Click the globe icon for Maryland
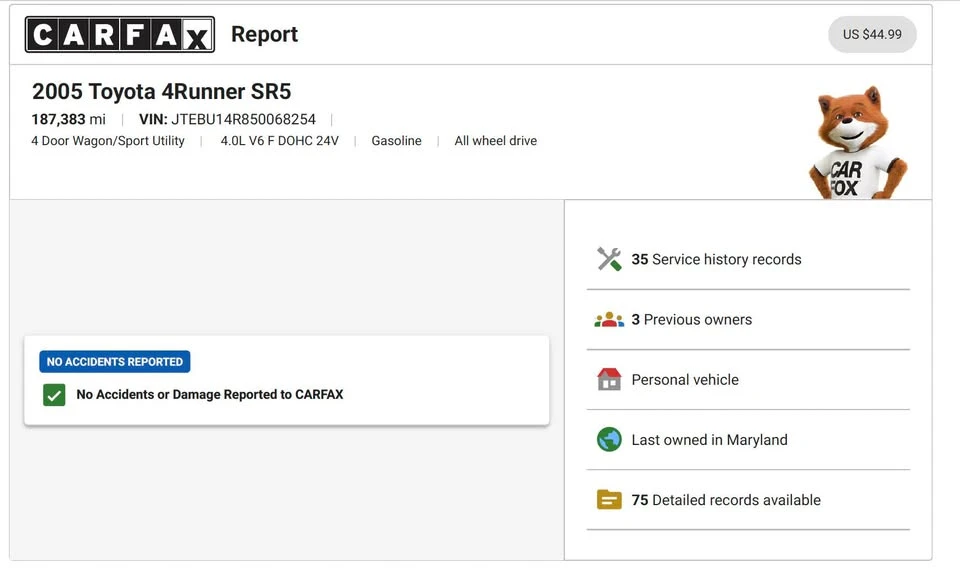This screenshot has width=960, height=576. [x=609, y=439]
